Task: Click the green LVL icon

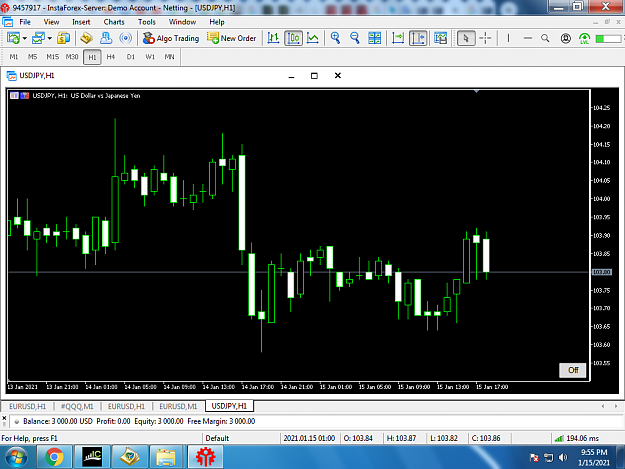Action: click(x=585, y=39)
